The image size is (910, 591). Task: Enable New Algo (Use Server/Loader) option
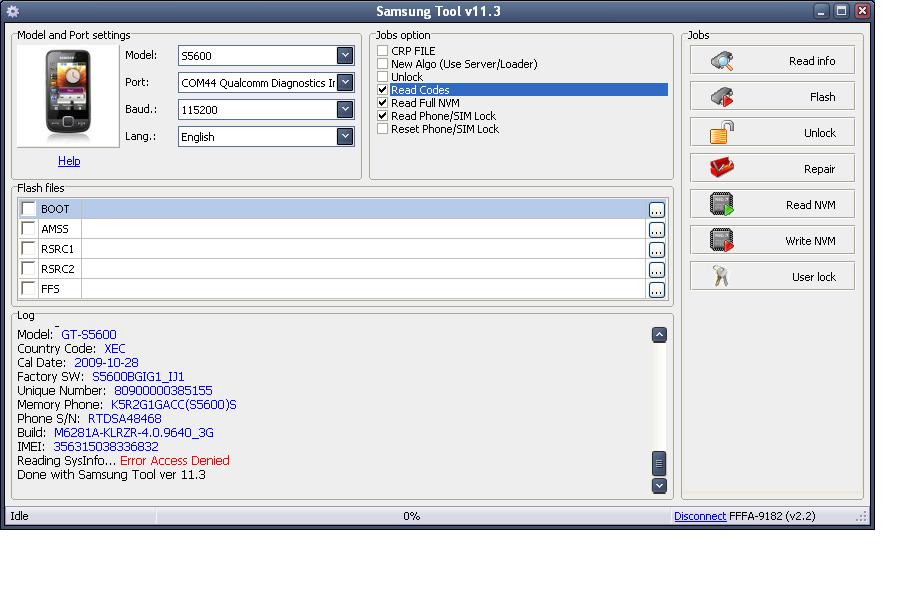(x=382, y=63)
